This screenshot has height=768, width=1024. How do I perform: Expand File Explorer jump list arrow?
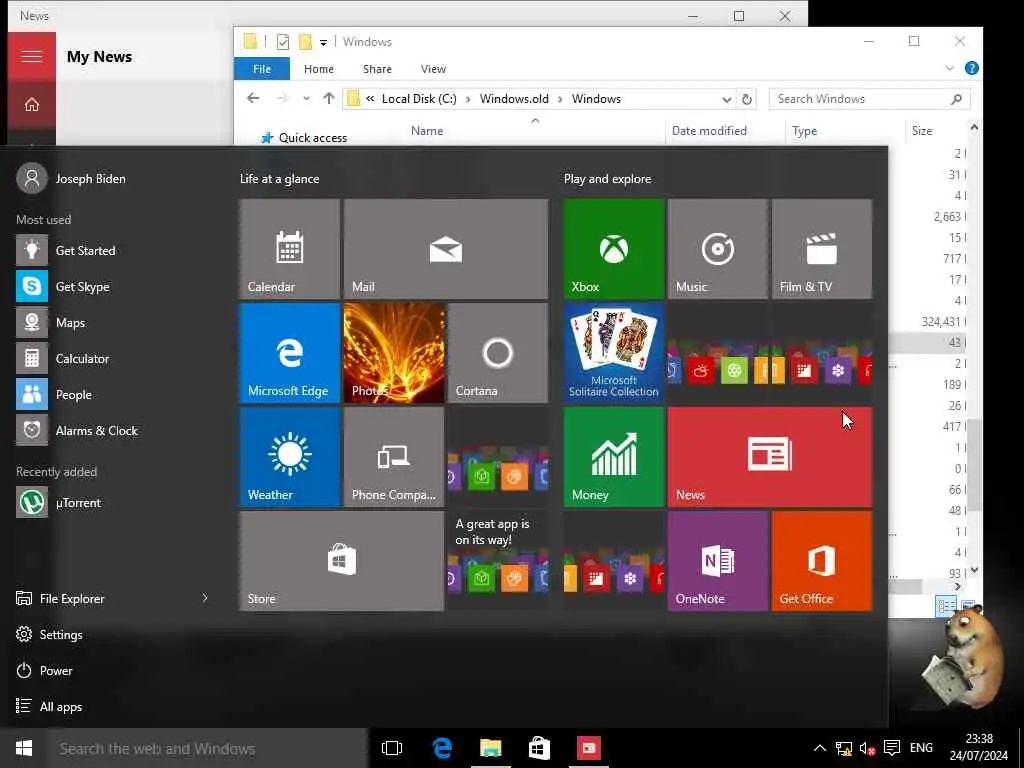[x=205, y=598]
